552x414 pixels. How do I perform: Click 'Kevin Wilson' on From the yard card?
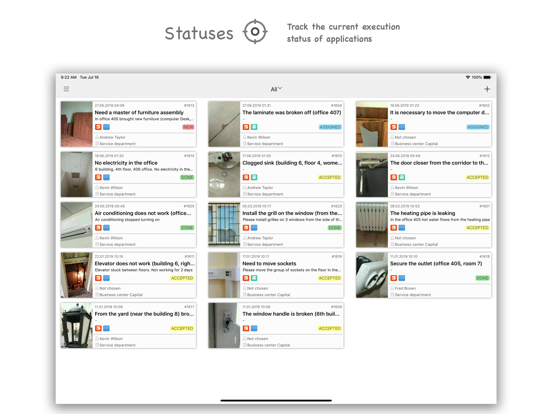coord(111,339)
